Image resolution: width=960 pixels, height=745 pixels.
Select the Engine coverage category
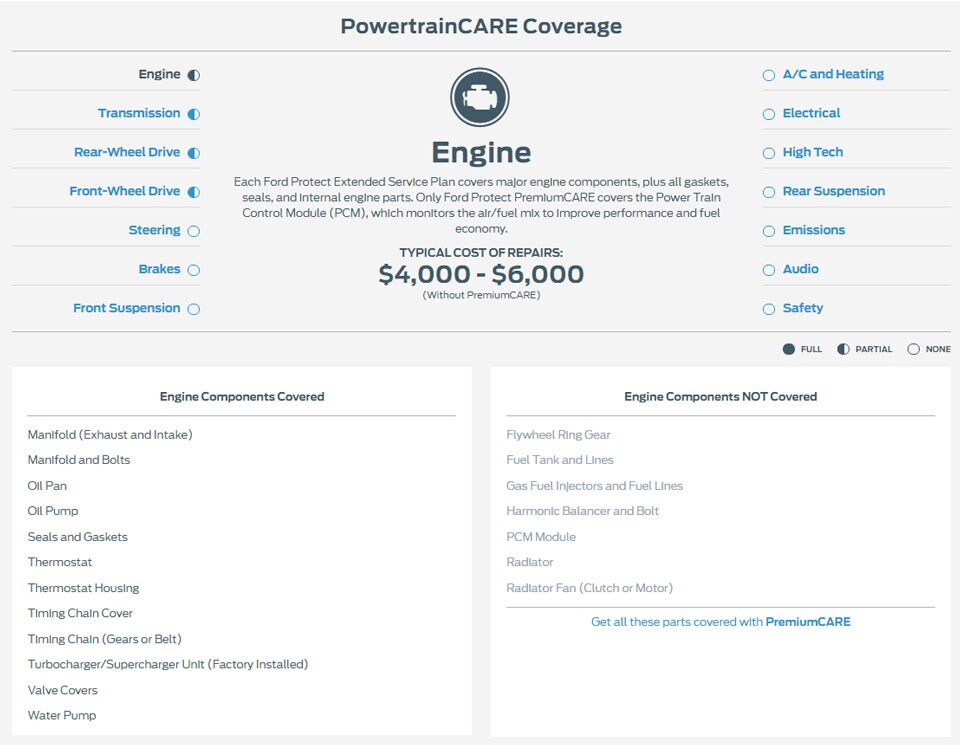coord(159,74)
